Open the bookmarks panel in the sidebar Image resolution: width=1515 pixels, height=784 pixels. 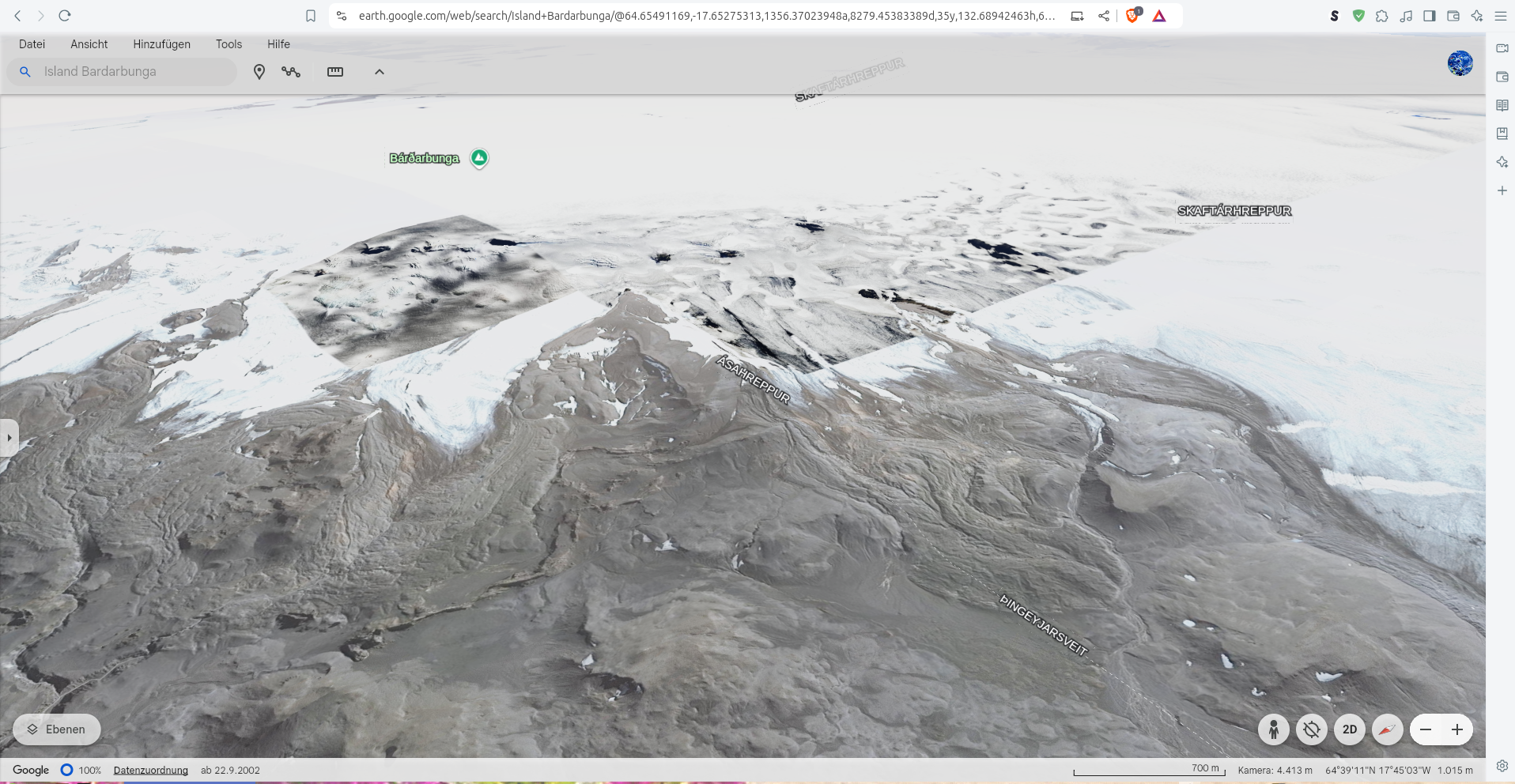click(1502, 134)
